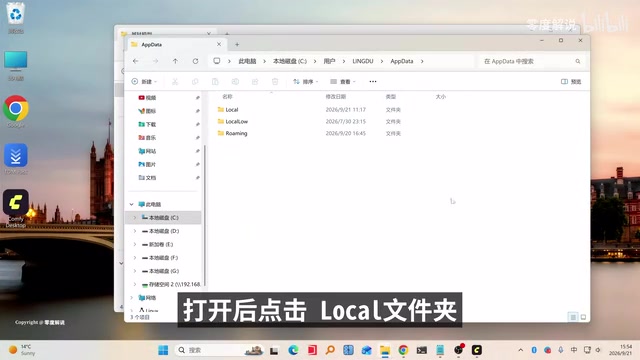The height and width of the screenshot is (360, 640).
Task: Sort by the 类型 column header
Action: coord(391,97)
